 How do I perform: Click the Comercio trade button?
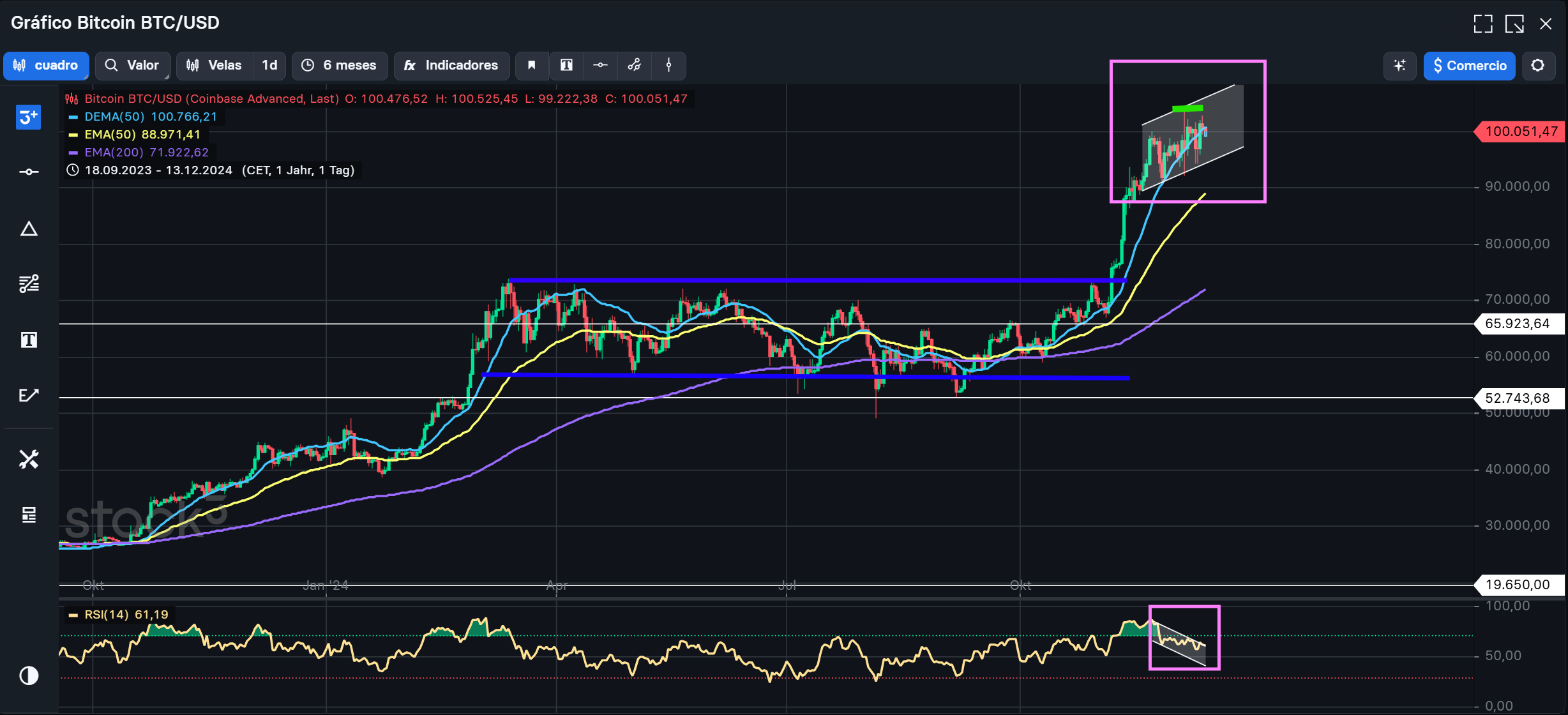coord(1469,65)
